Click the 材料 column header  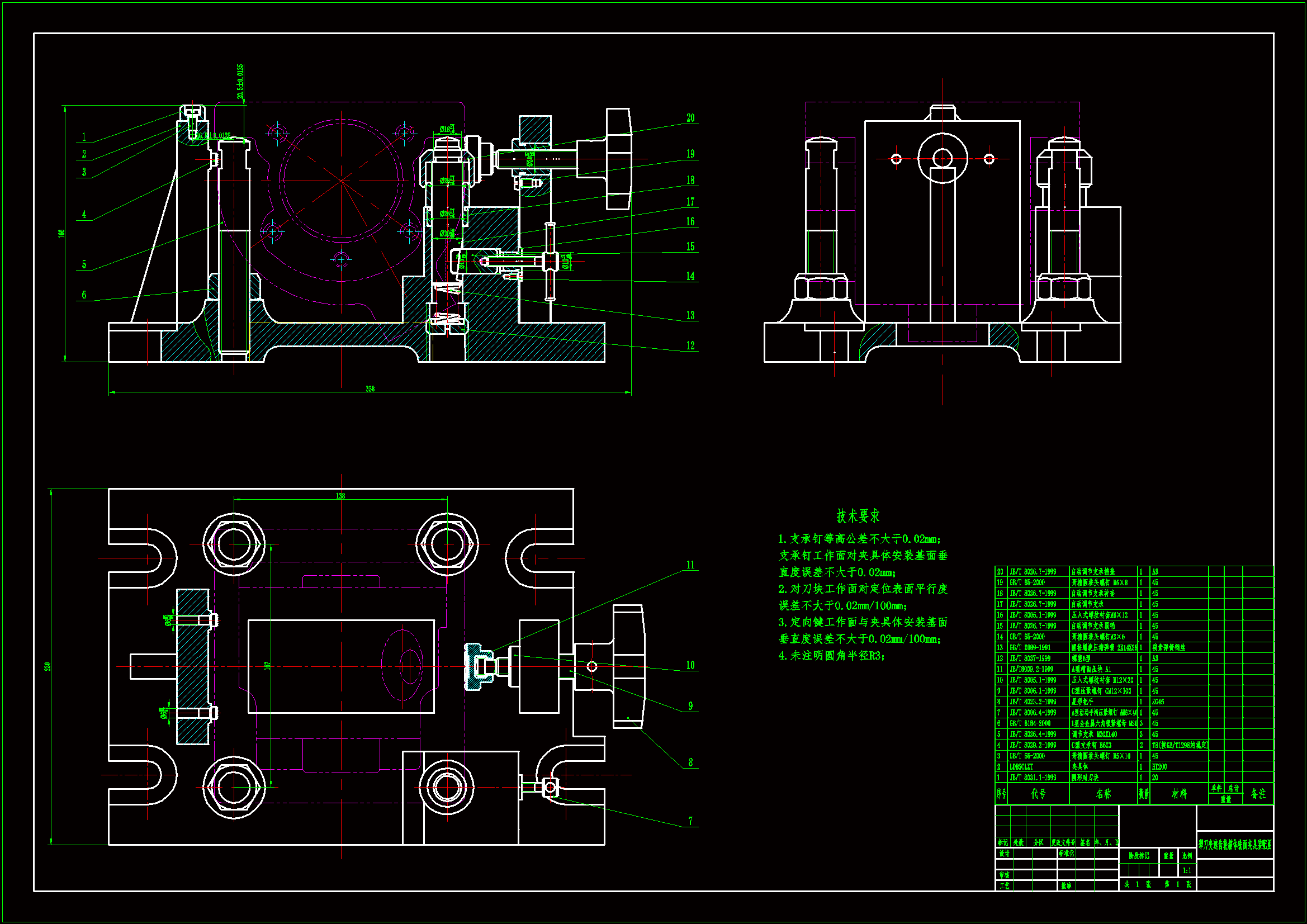pos(1179,794)
